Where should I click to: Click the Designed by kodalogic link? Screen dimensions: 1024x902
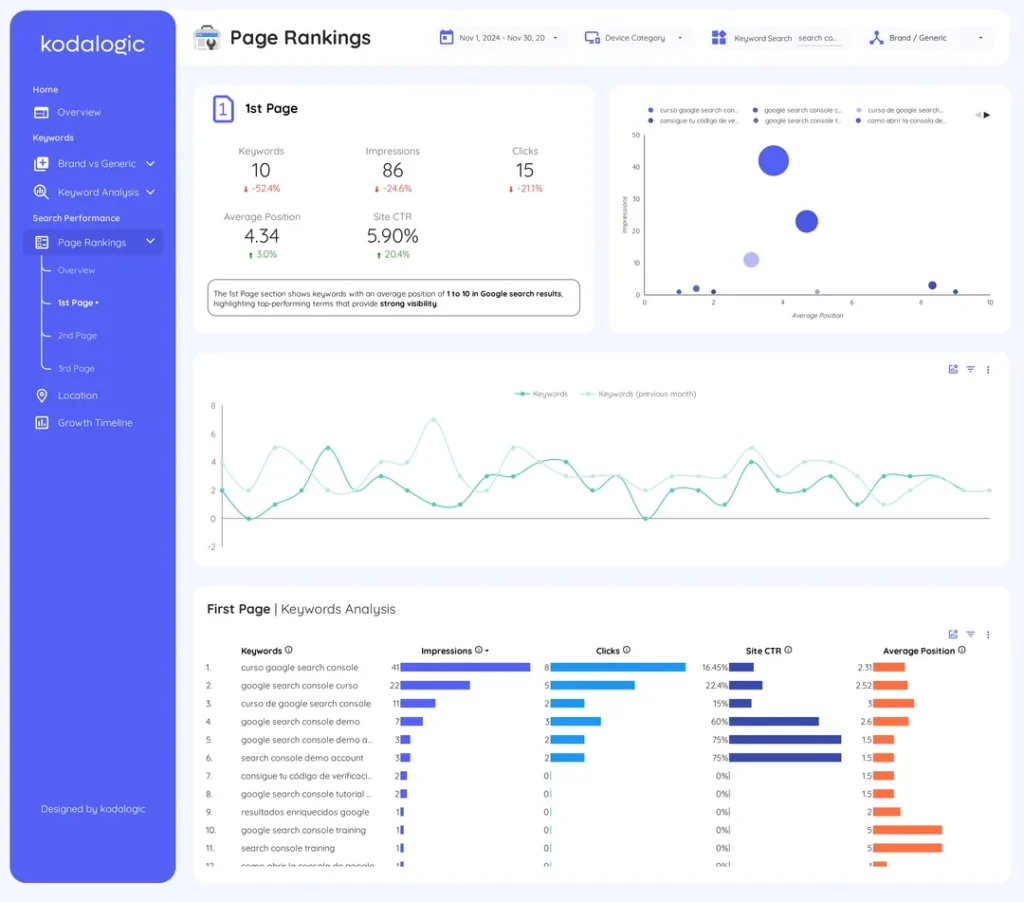[92, 809]
